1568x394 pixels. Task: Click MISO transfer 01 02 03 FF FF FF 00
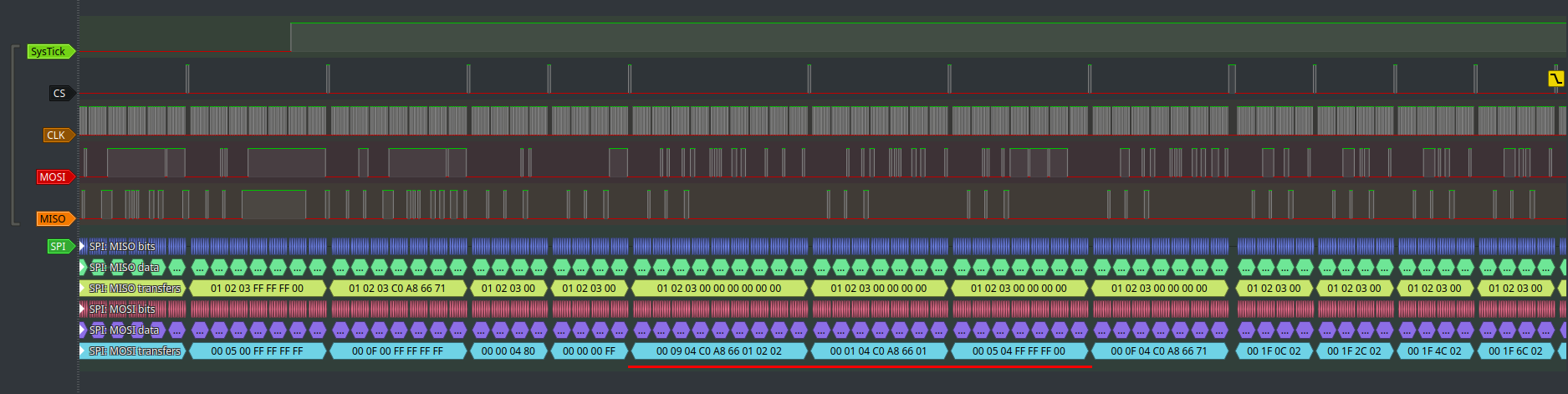click(257, 289)
